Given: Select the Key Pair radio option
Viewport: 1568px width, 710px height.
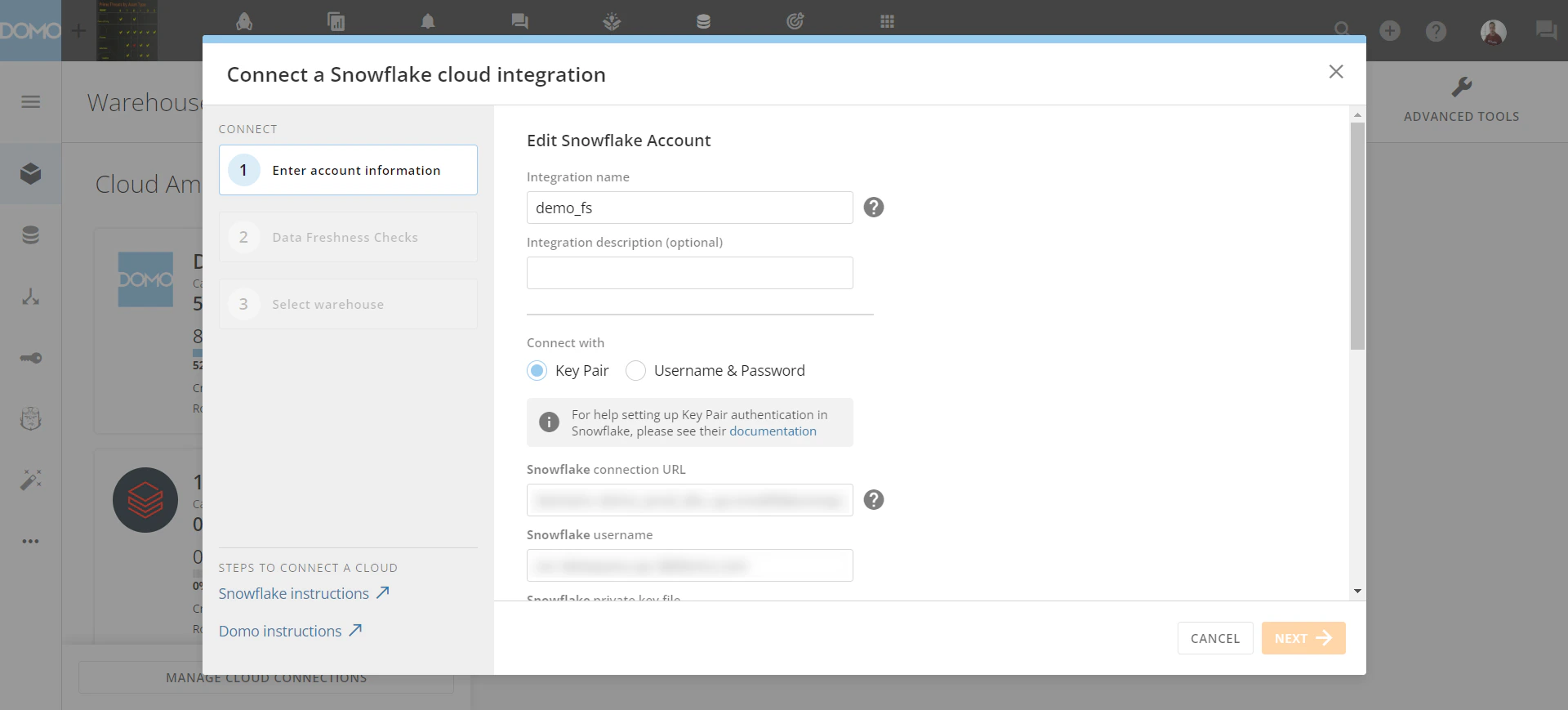Looking at the screenshot, I should [x=537, y=371].
